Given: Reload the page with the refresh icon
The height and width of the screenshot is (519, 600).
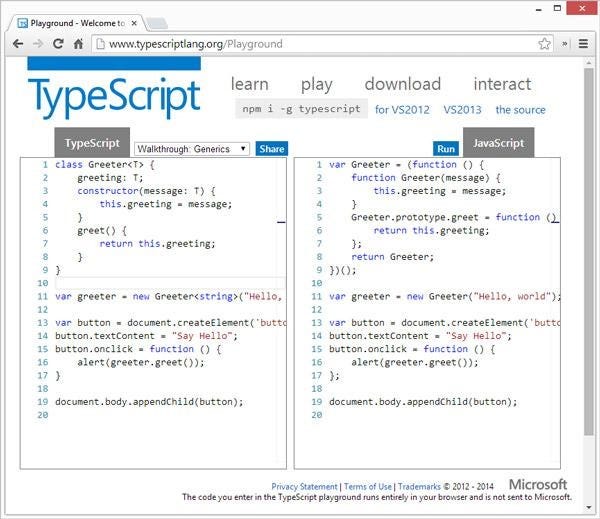Looking at the screenshot, I should point(58,44).
